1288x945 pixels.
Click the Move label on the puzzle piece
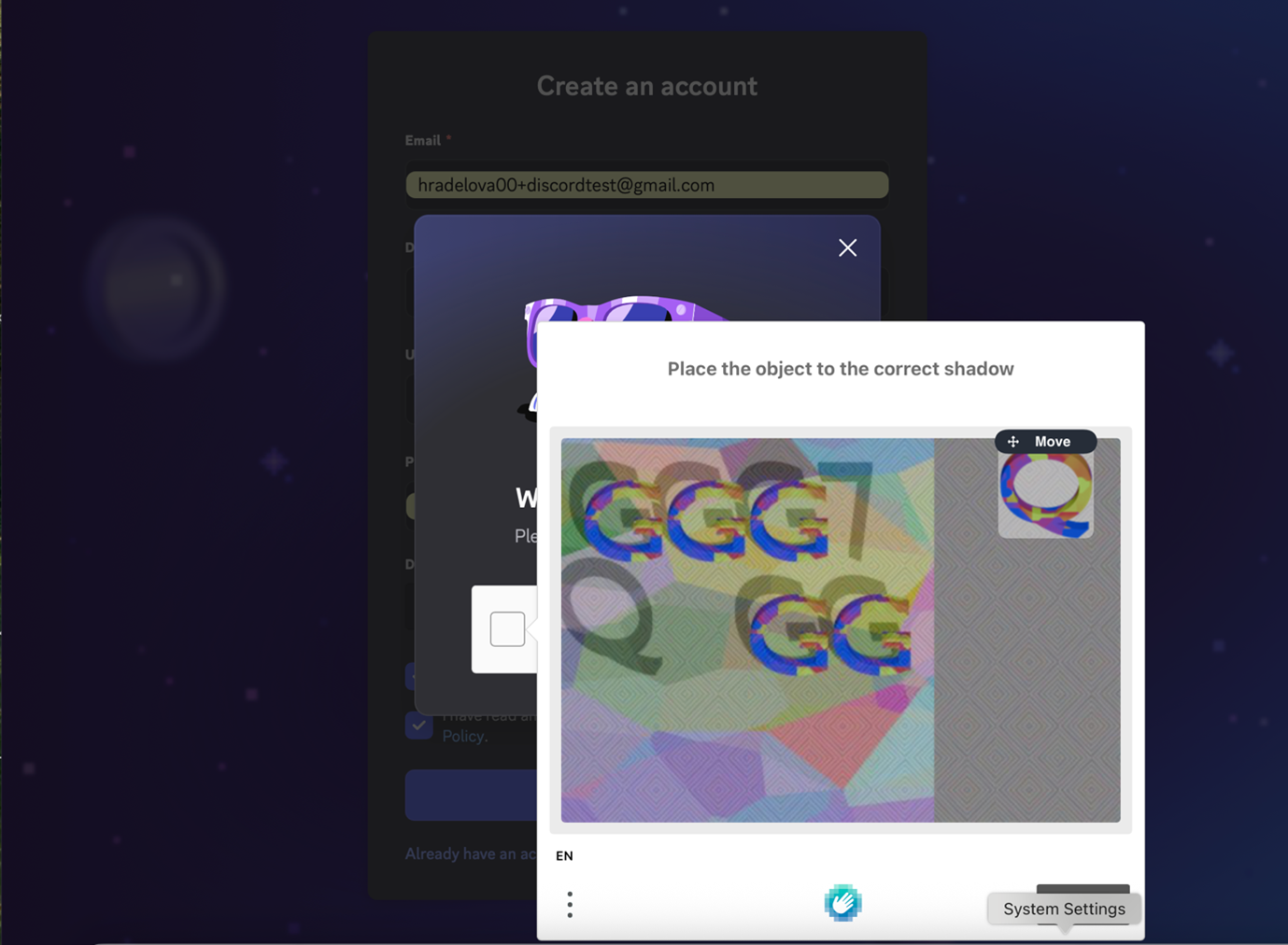click(x=1053, y=442)
